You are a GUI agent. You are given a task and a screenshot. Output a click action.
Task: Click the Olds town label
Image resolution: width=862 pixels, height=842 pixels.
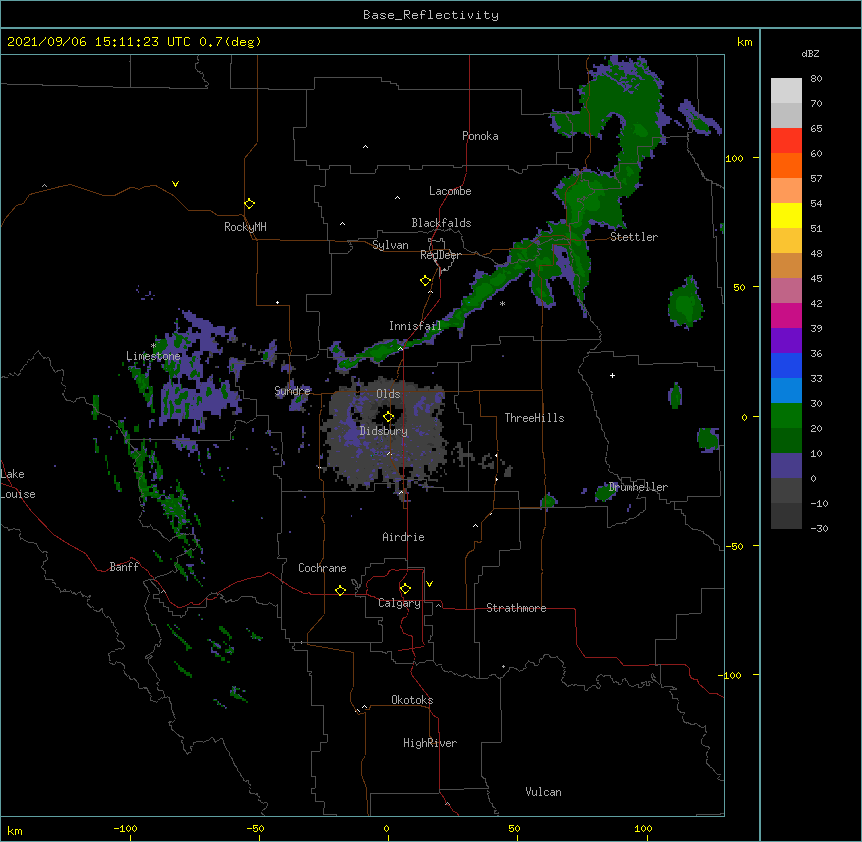coord(388,394)
